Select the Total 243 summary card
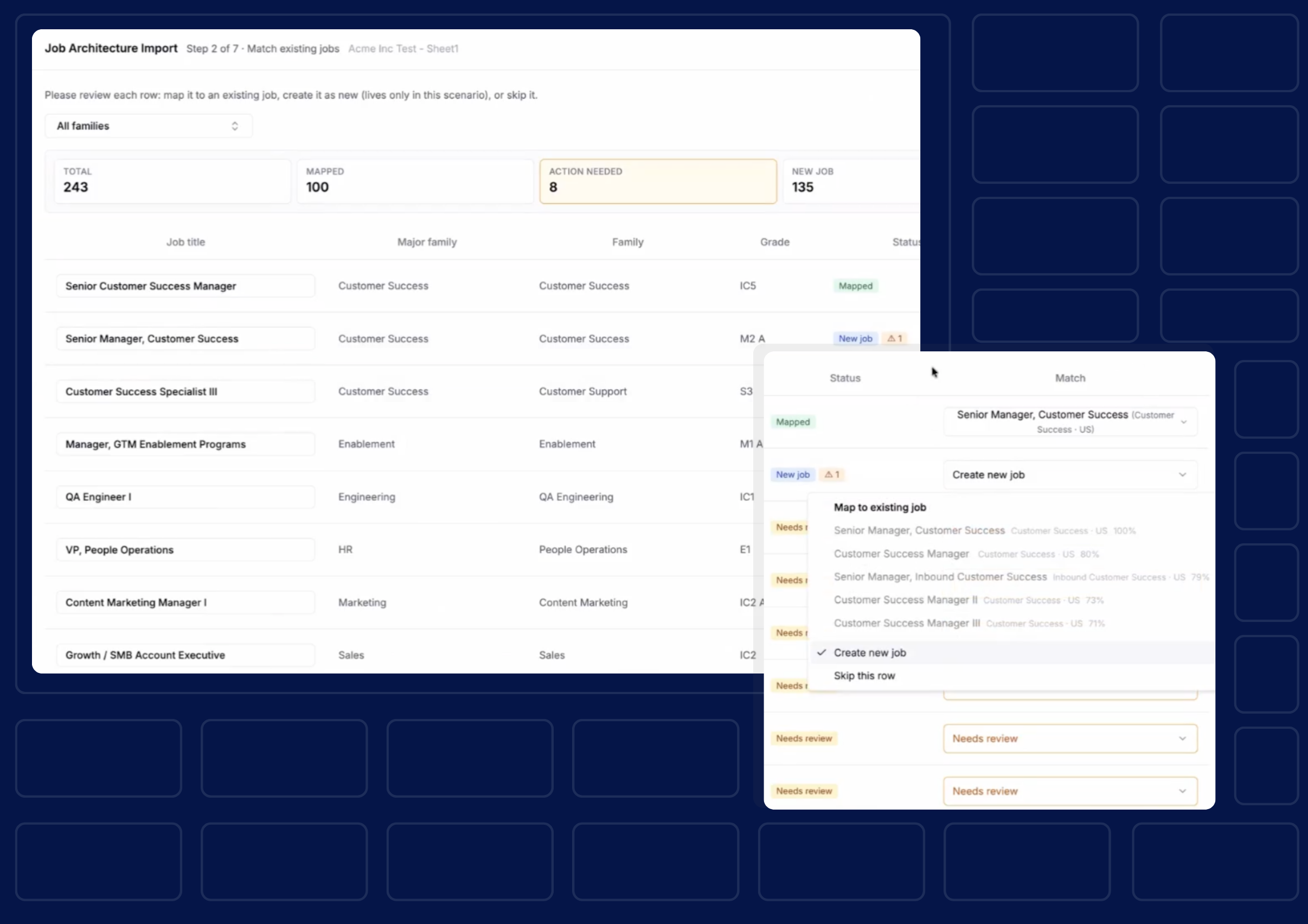The width and height of the screenshot is (1308, 924). coord(172,181)
